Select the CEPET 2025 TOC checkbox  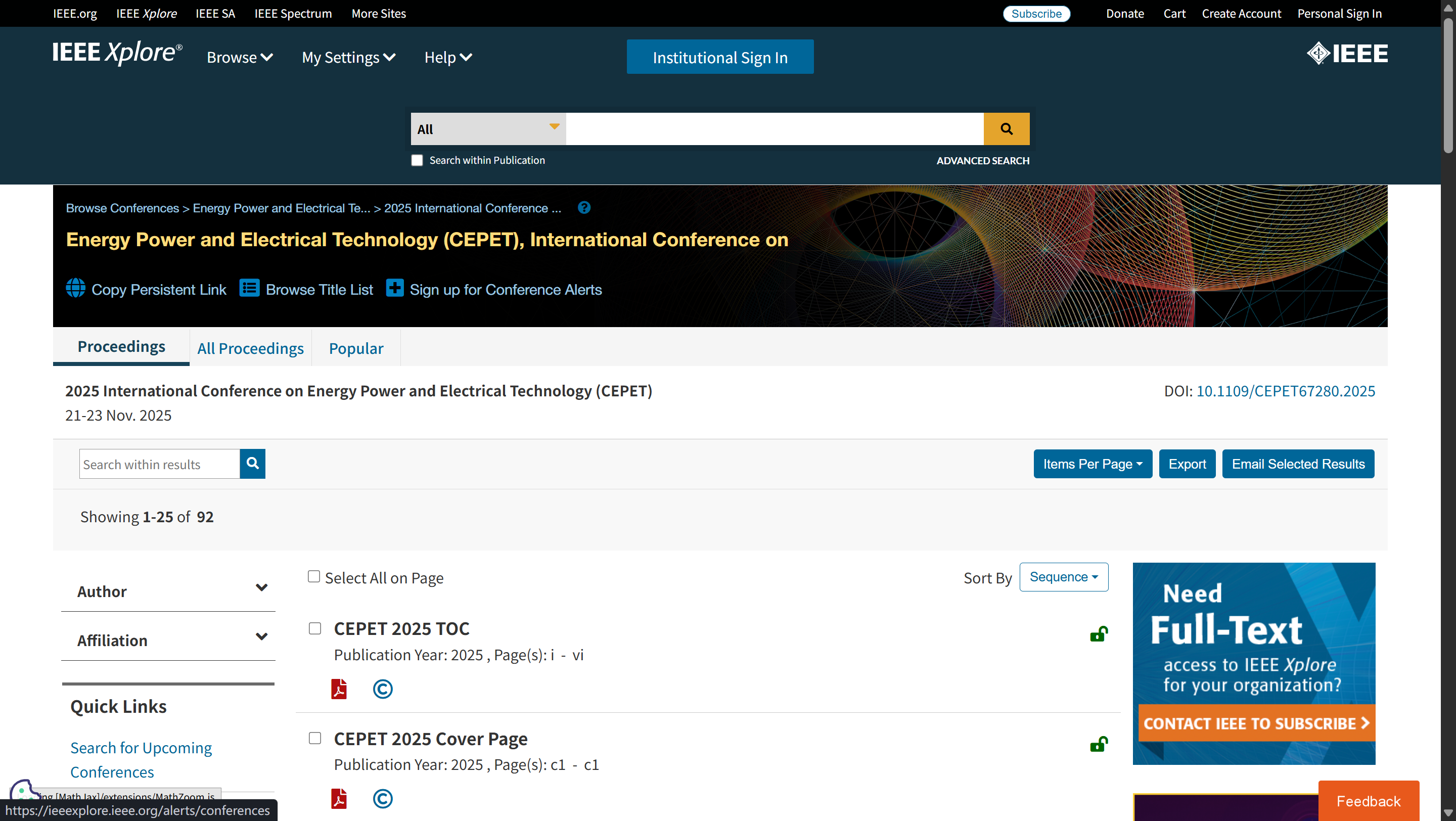tap(315, 629)
